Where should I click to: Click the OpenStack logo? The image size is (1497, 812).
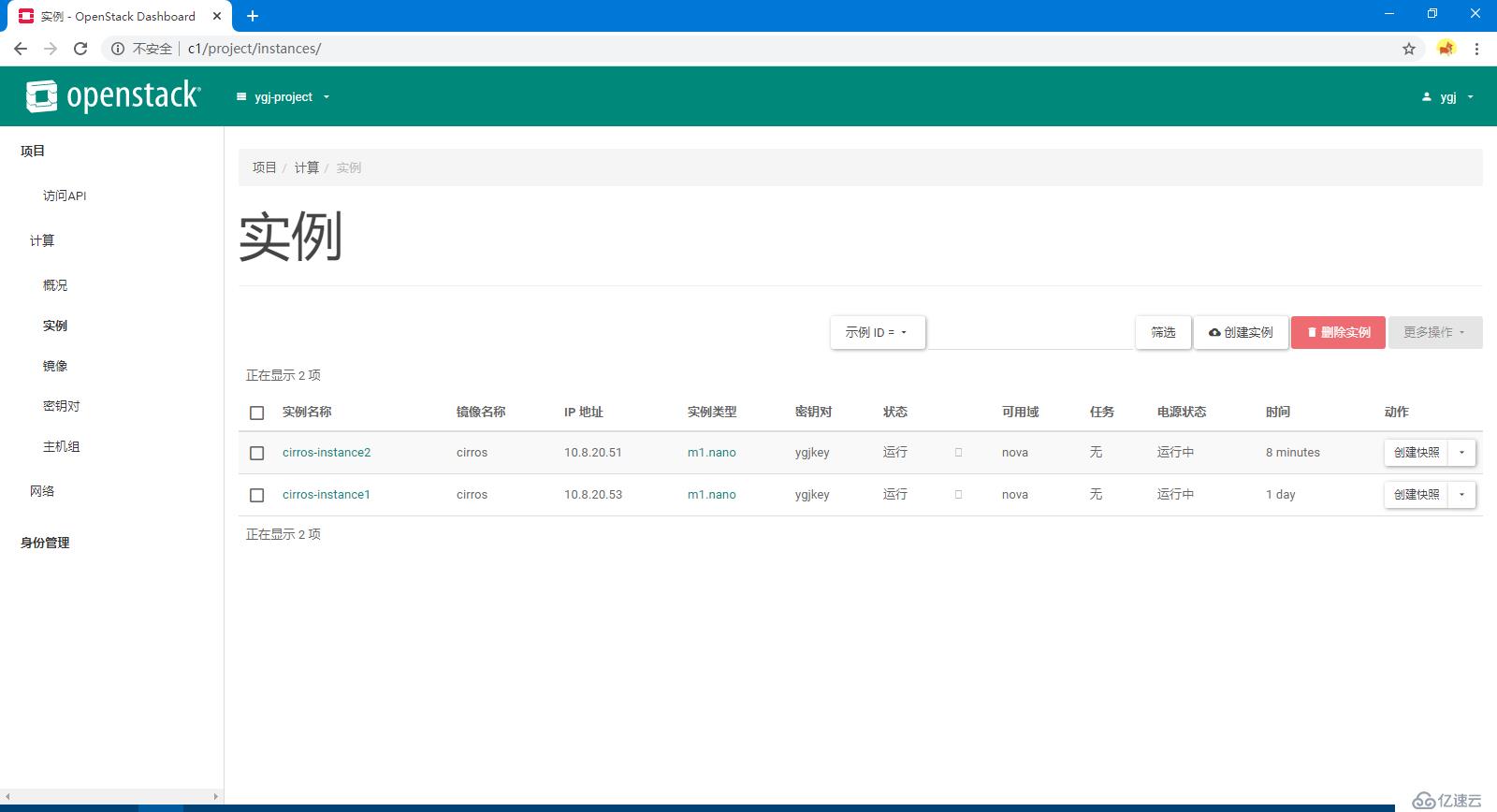coord(113,96)
